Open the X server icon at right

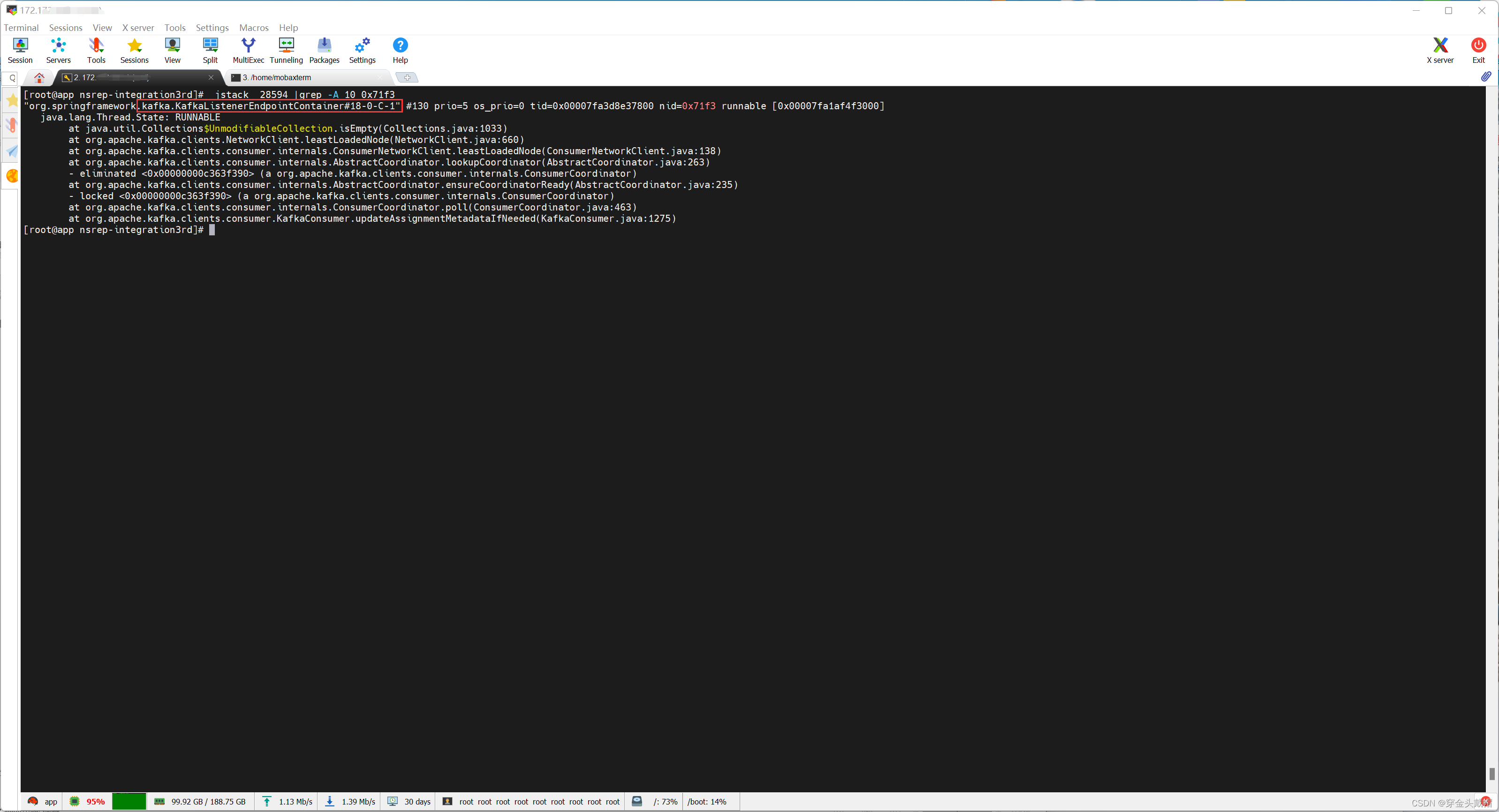coord(1439,50)
